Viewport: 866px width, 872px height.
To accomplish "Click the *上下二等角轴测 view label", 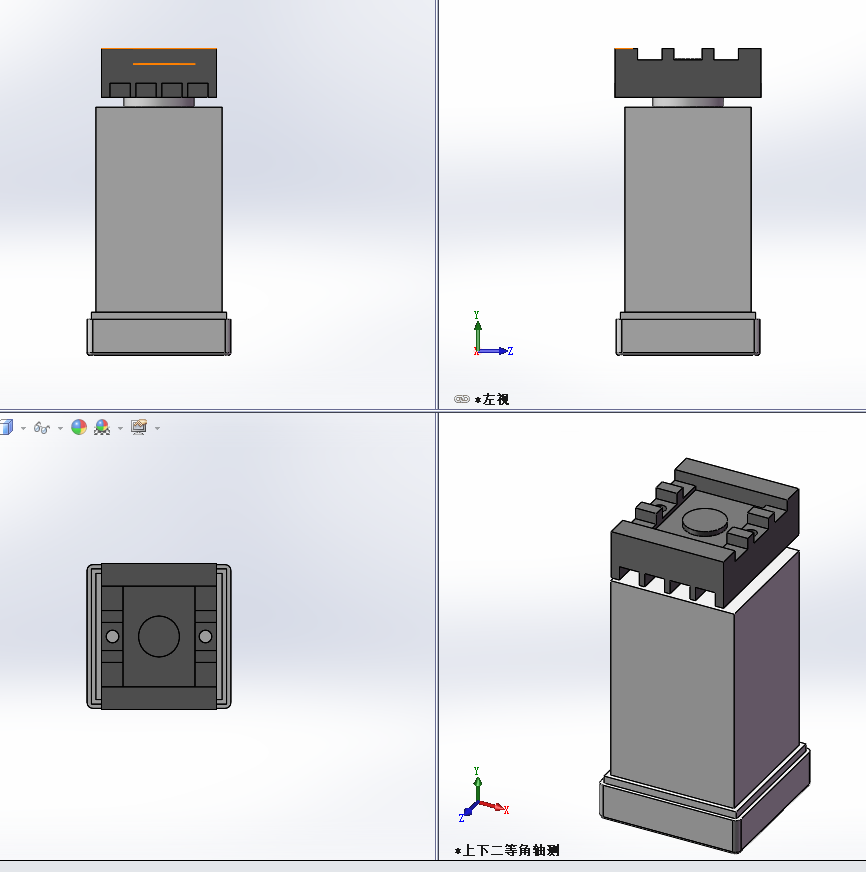I will (507, 850).
